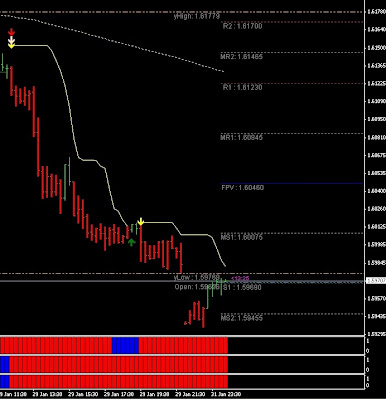Click the magenta candle countdown timer

240,278
